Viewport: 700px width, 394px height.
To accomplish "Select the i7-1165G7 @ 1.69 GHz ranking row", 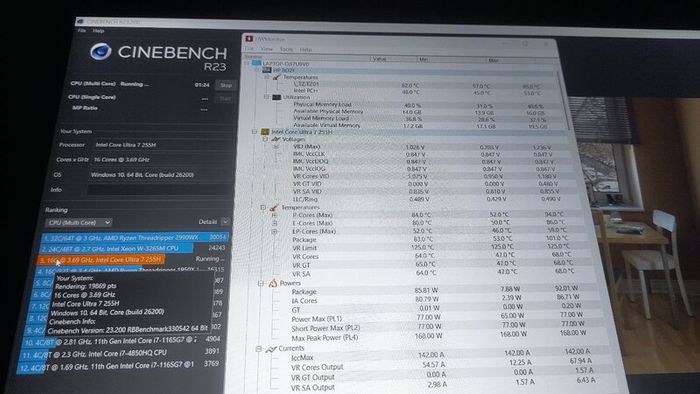I will point(118,365).
